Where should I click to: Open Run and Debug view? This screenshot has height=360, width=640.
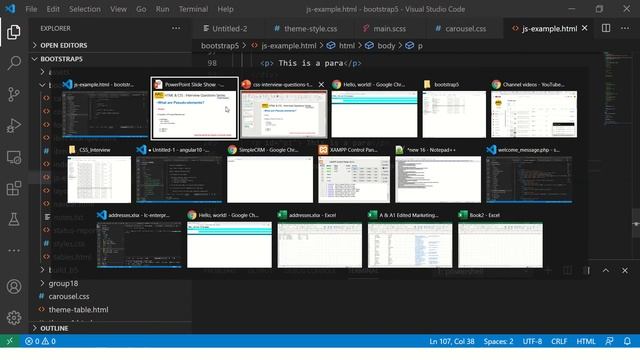pyautogui.click(x=13, y=126)
